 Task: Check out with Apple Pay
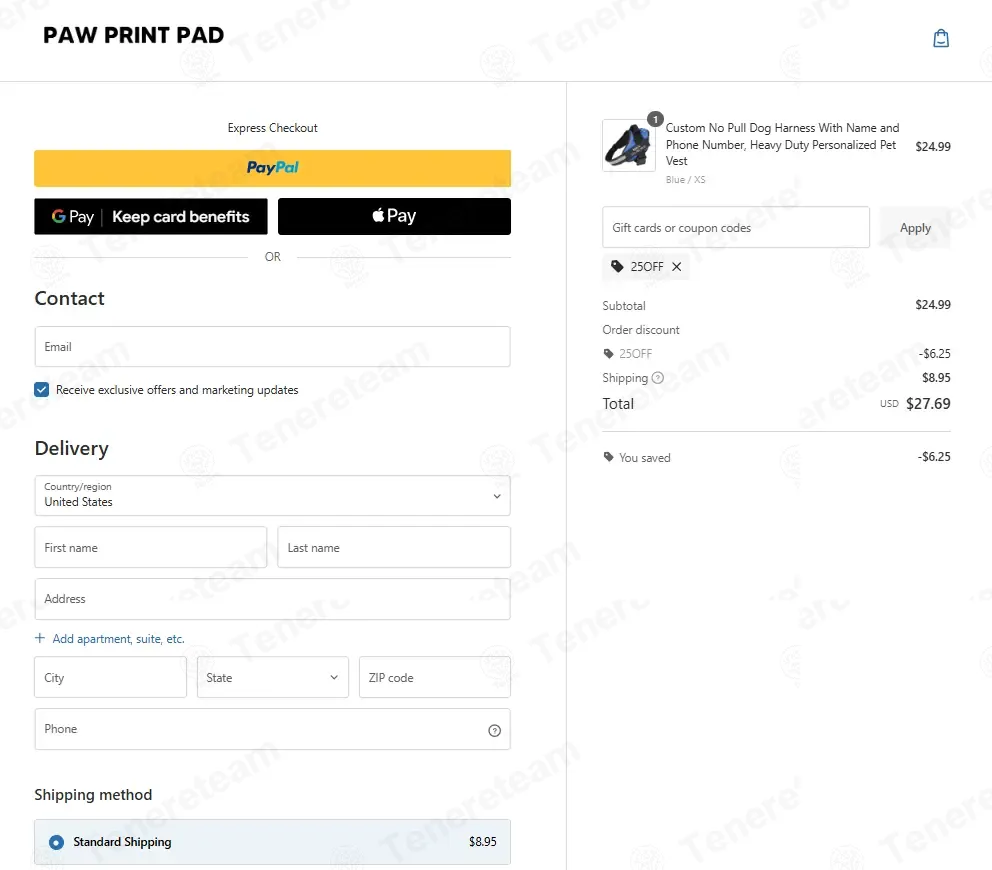(x=394, y=216)
